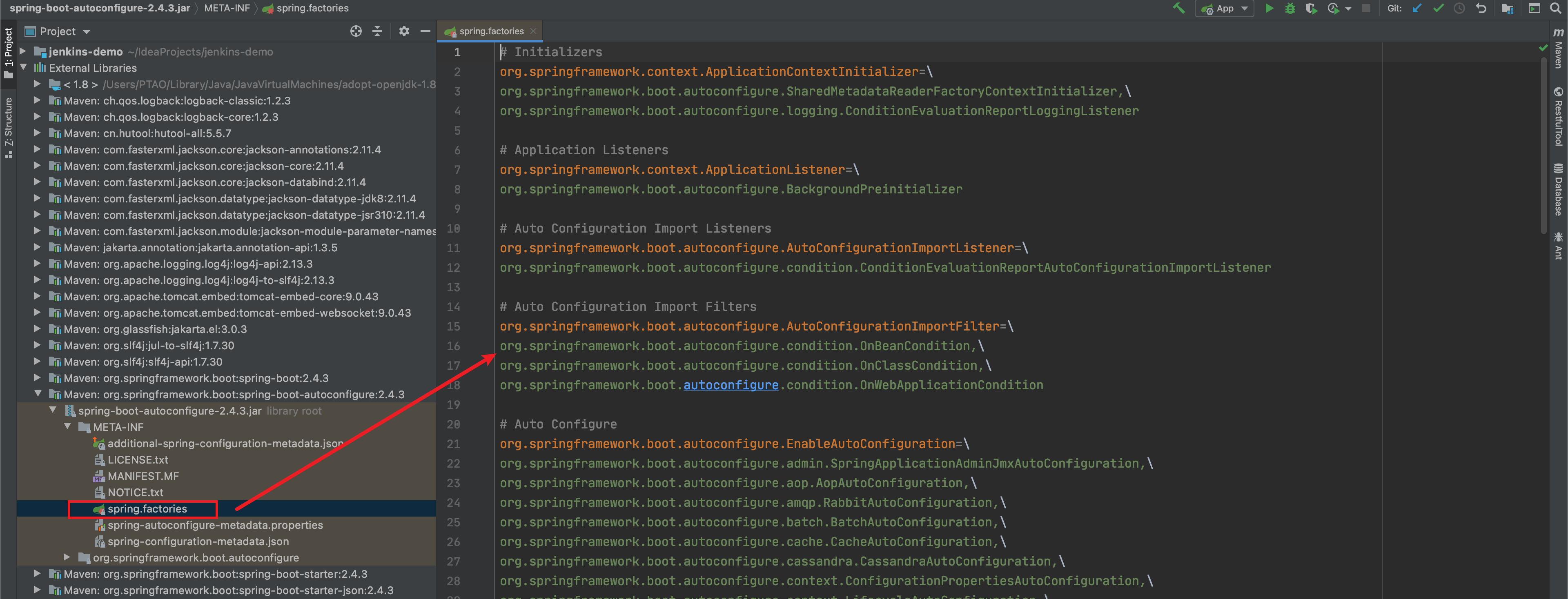The width and height of the screenshot is (1568, 599).
Task: Click the Profiler run icon
Action: (x=1333, y=9)
